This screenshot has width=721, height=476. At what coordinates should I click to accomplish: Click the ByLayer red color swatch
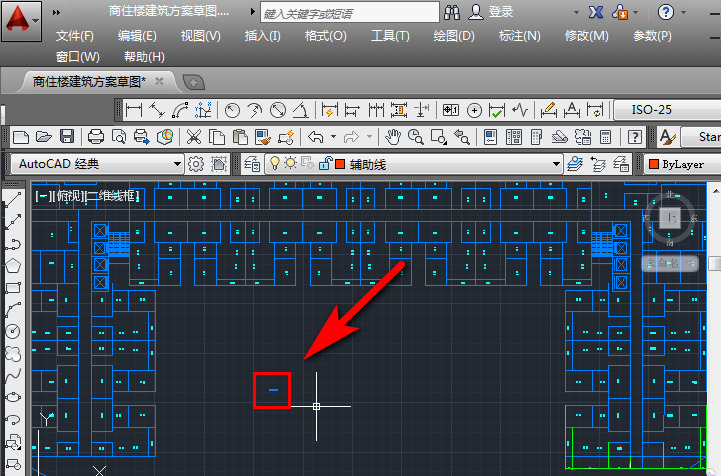(x=653, y=164)
